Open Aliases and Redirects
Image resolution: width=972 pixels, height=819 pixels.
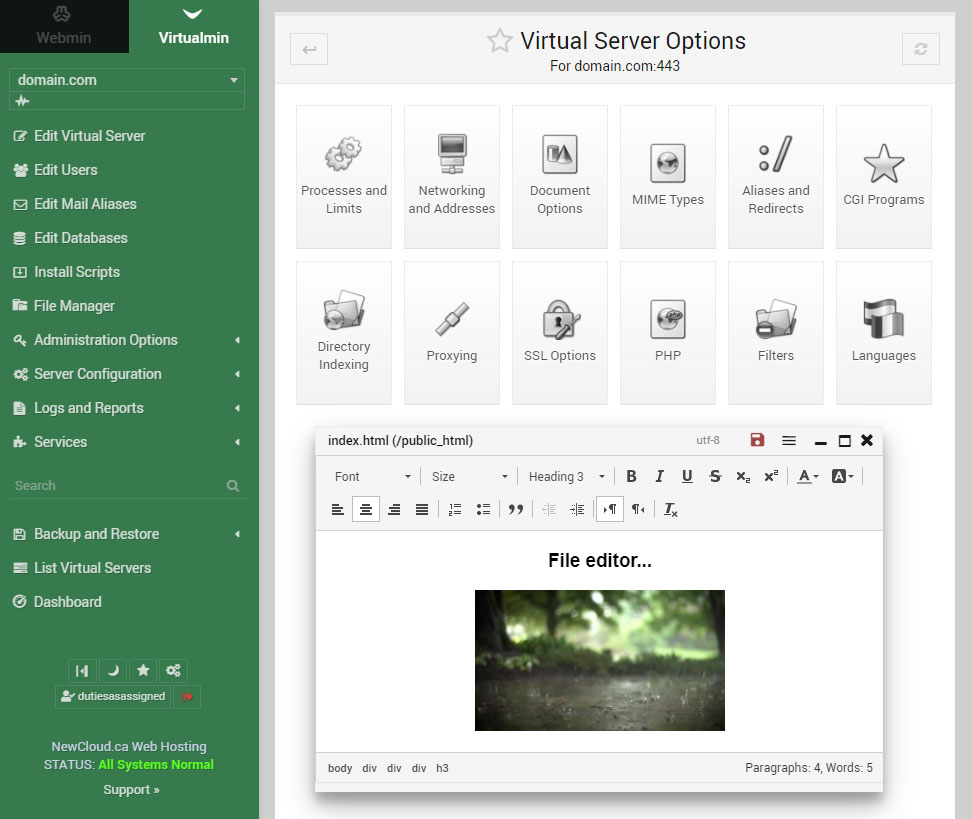click(x=775, y=177)
